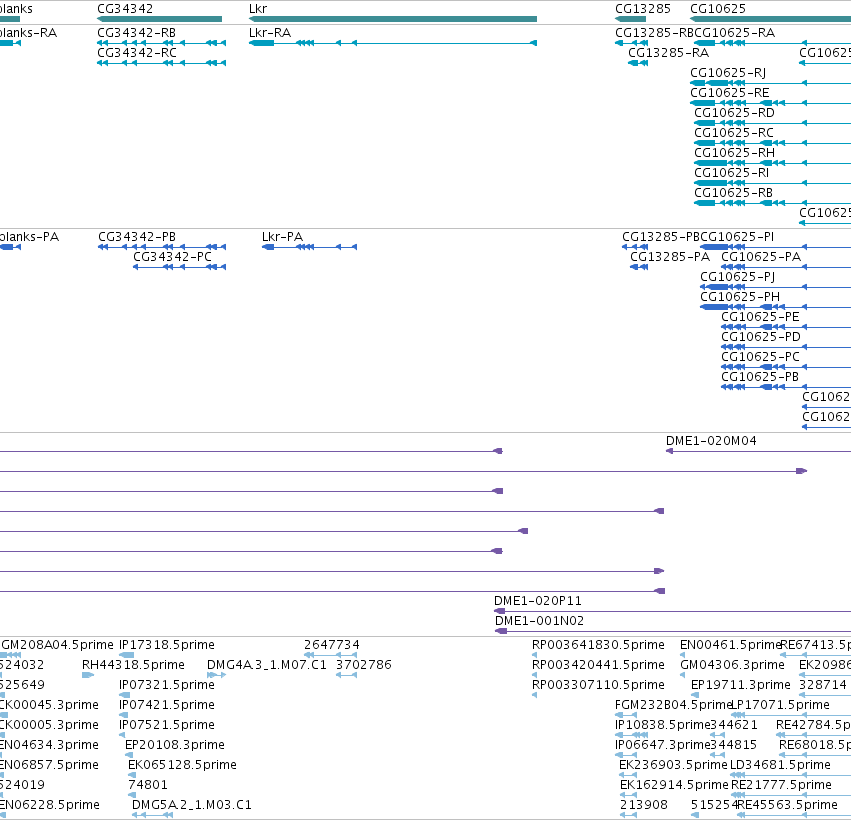Select protein CG10625-PE

(x=760, y=317)
